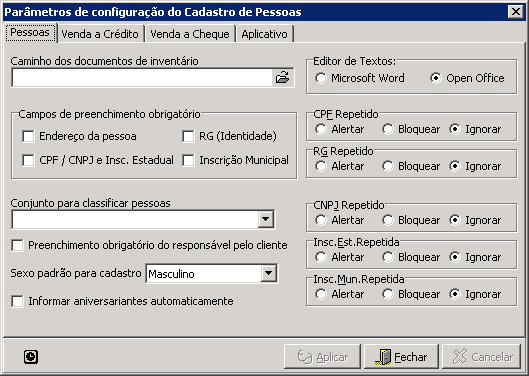The width and height of the screenshot is (529, 376).
Task: Click into the inventory documents path field
Action: point(142,78)
